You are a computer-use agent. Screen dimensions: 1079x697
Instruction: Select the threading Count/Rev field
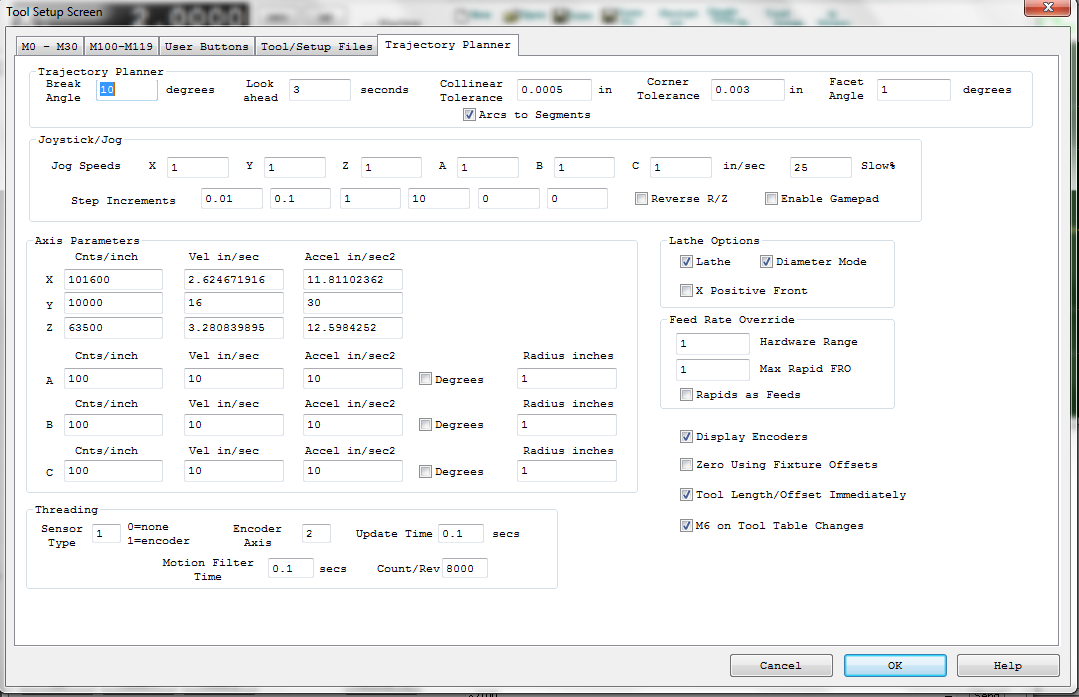[x=465, y=569]
